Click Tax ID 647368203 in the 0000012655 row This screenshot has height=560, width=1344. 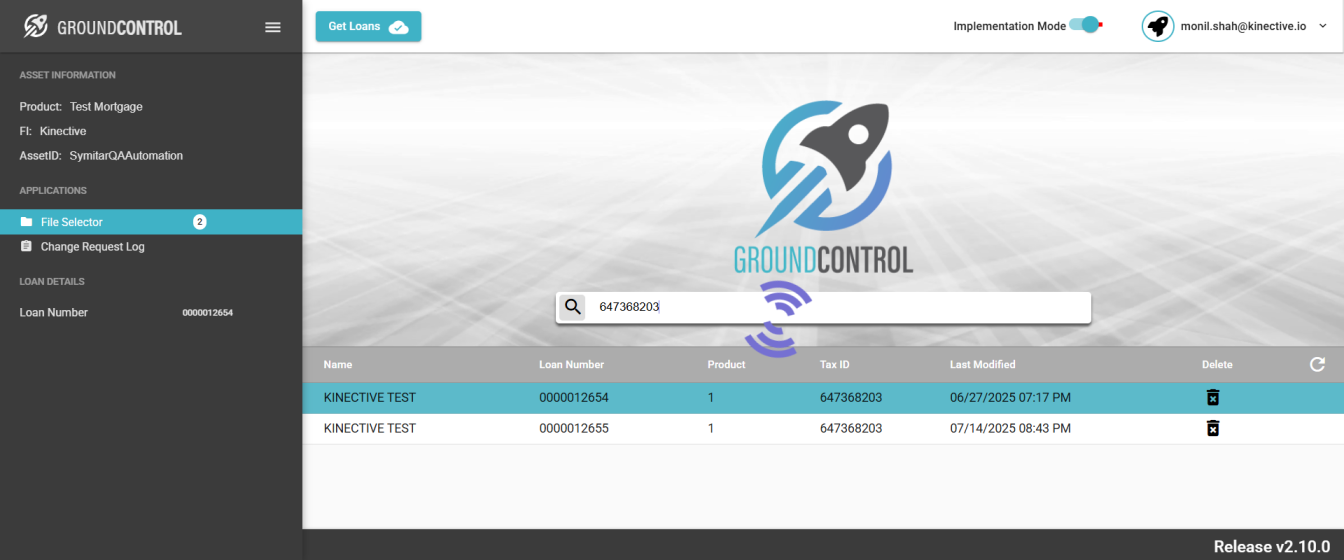click(851, 428)
